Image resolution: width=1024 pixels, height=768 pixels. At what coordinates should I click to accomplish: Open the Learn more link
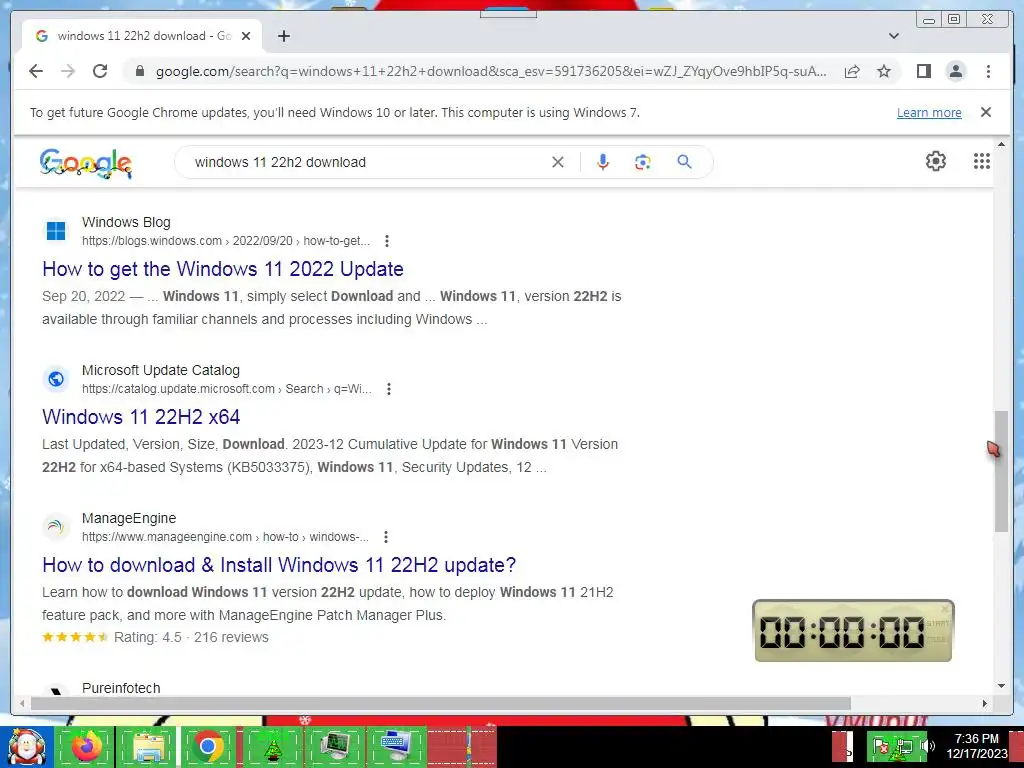[929, 112]
